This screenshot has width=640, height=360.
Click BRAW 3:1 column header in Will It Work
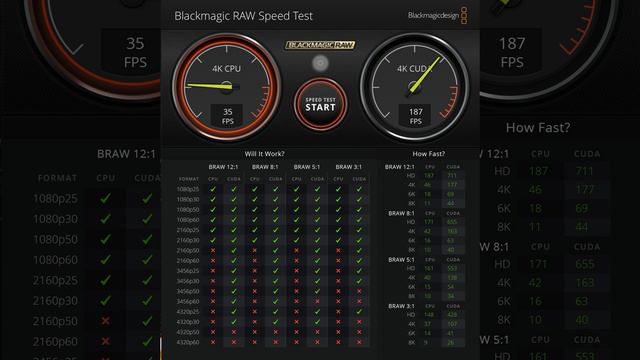(349, 167)
